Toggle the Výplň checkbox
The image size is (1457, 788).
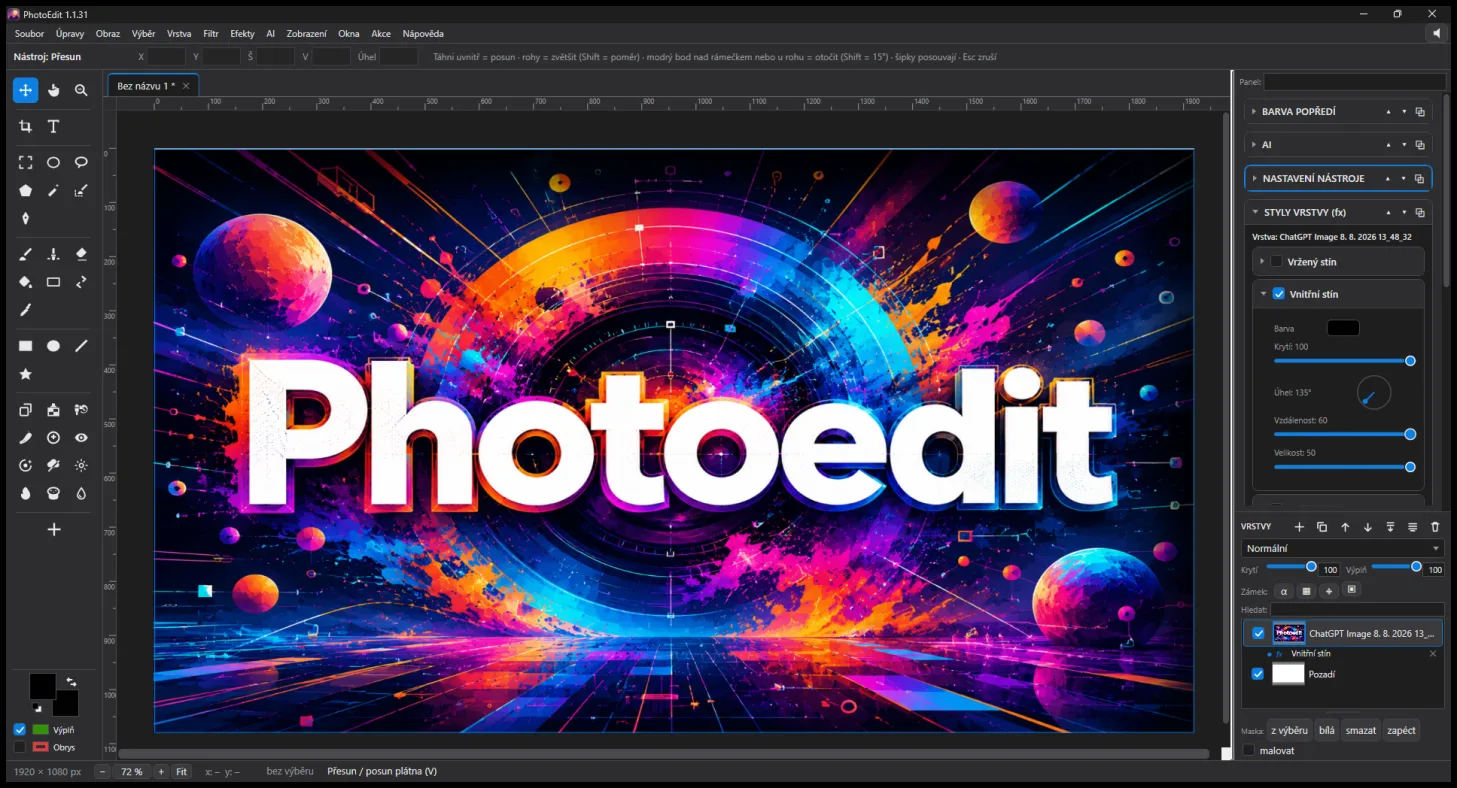[20, 730]
